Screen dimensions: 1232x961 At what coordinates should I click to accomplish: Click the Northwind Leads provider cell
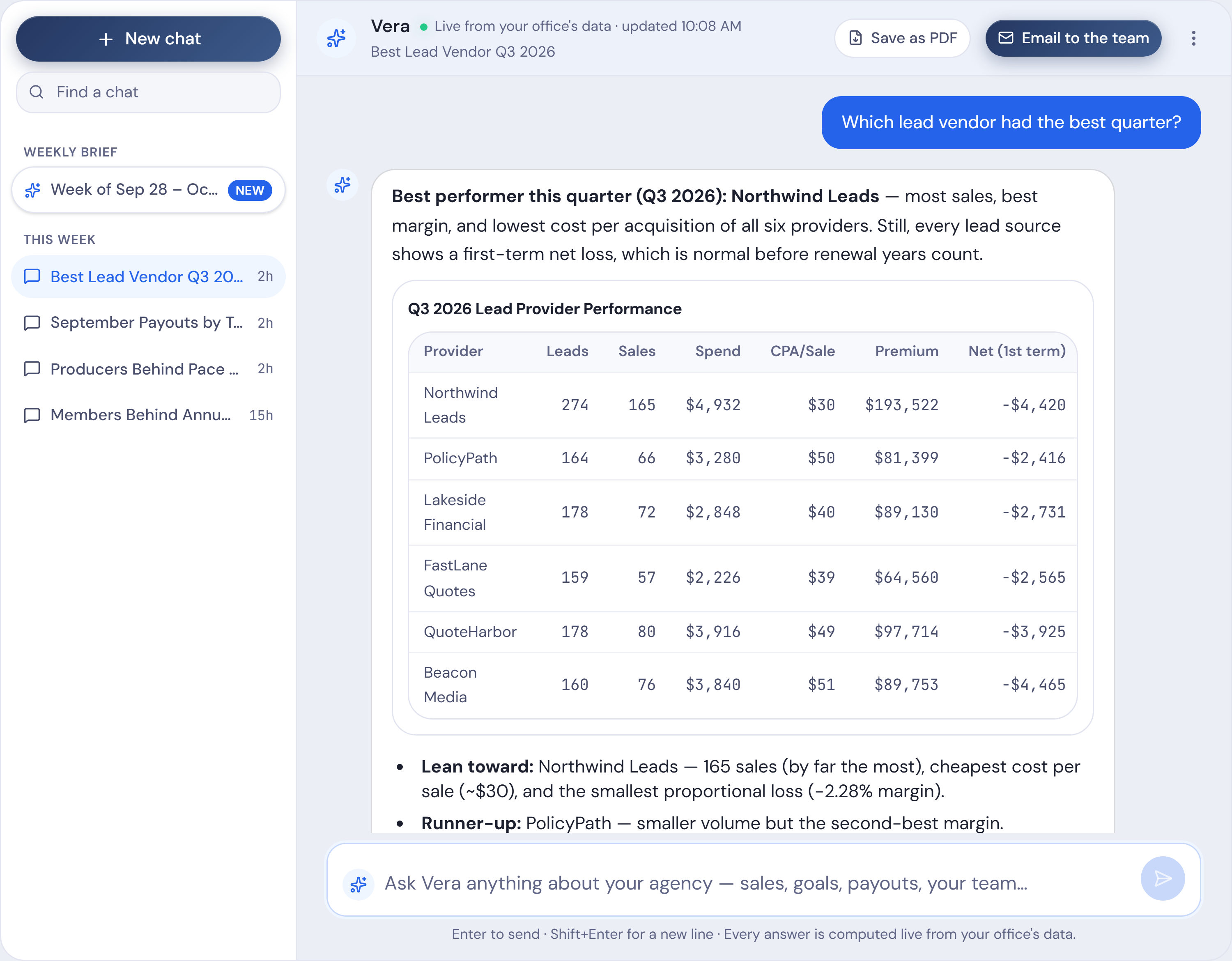(460, 405)
